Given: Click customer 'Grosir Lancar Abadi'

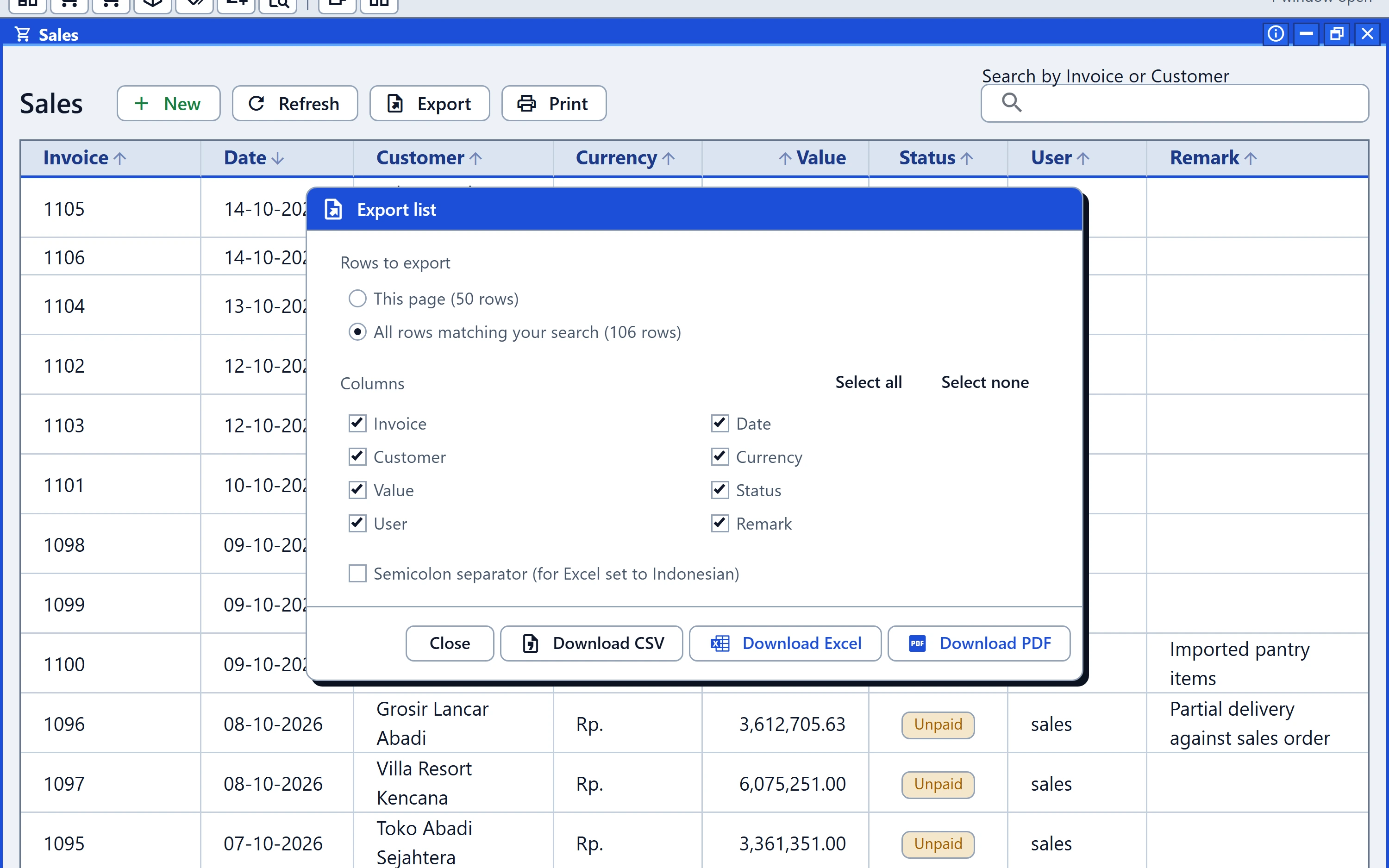Looking at the screenshot, I should point(432,723).
